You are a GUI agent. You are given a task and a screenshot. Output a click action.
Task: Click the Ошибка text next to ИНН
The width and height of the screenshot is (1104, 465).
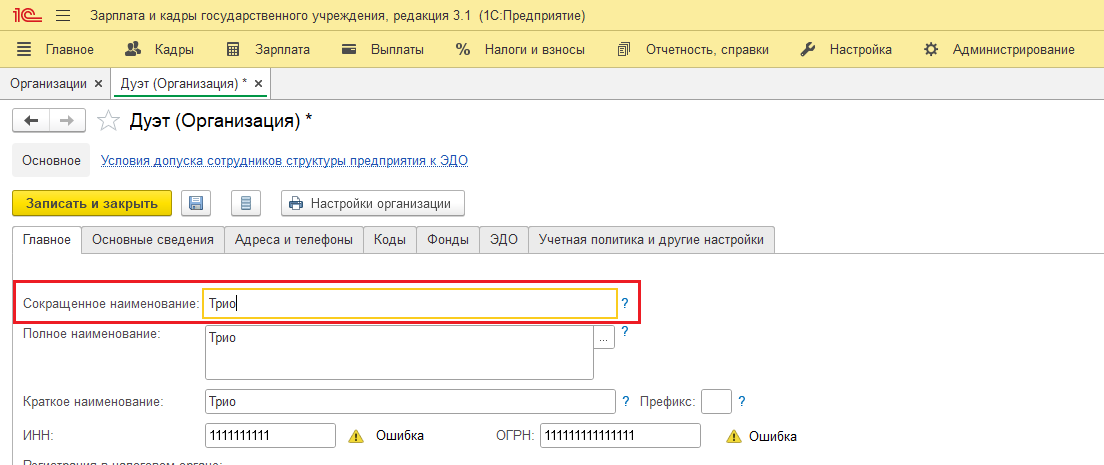(x=400, y=435)
